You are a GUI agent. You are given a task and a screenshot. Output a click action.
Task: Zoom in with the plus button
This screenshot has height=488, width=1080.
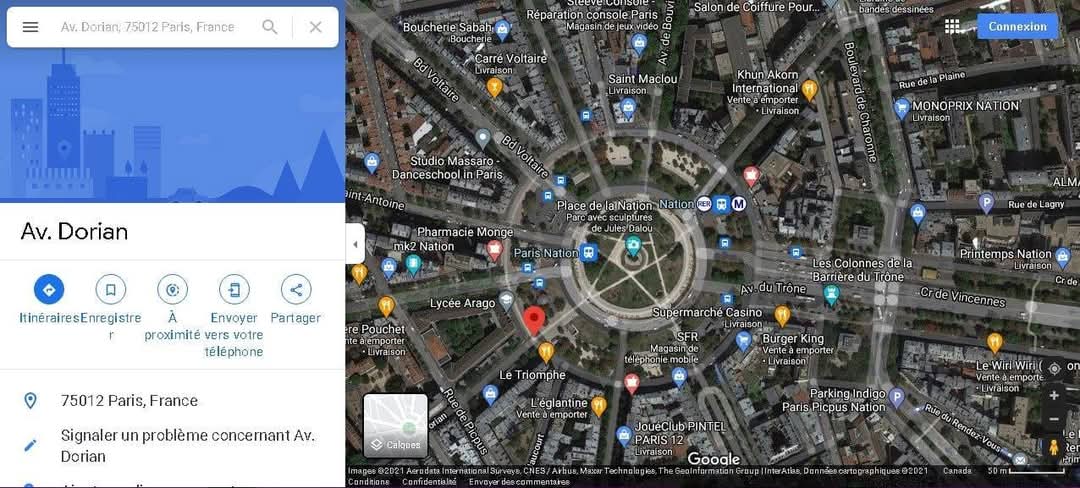point(1054,396)
